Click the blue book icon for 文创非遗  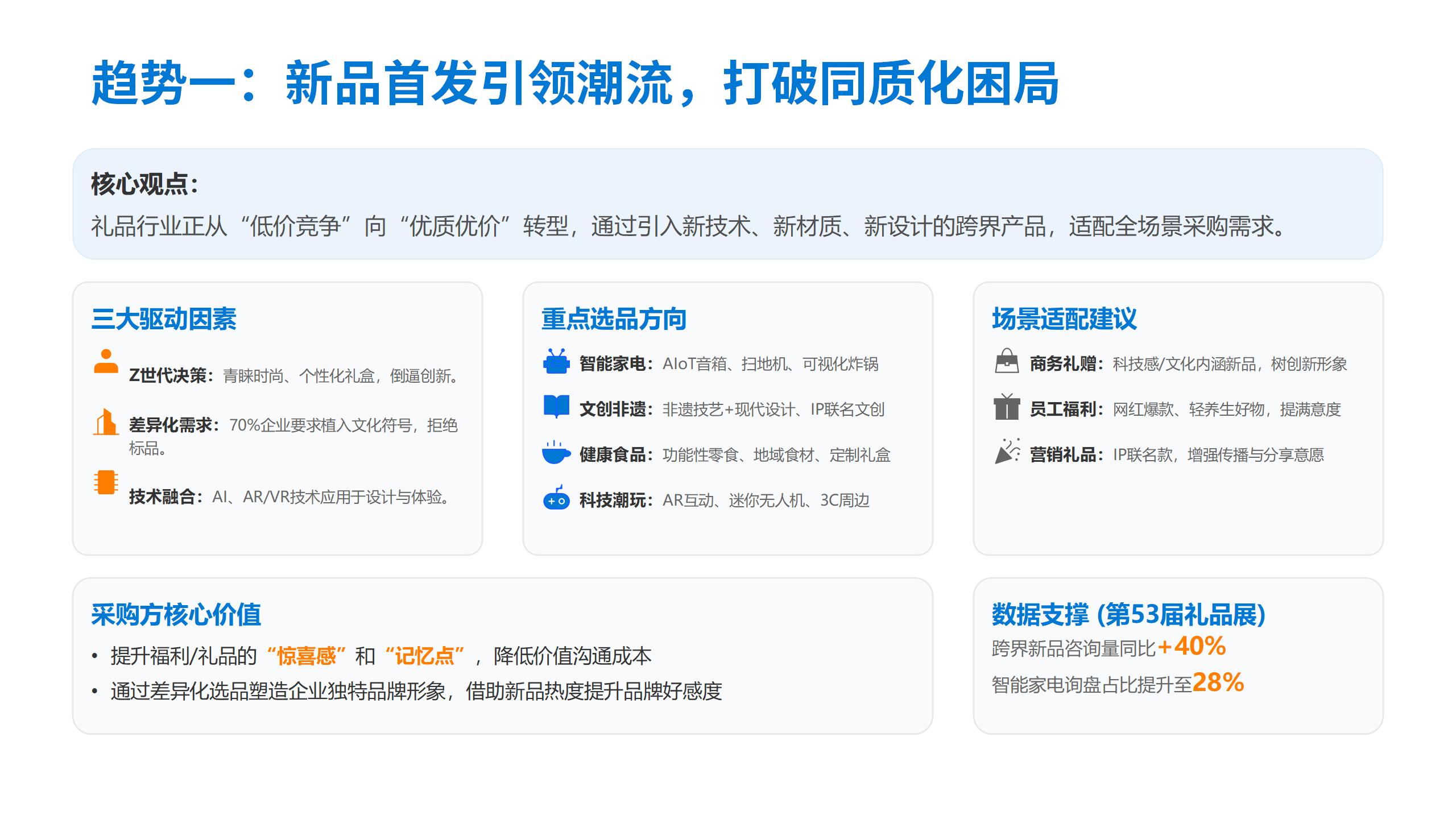(556, 407)
